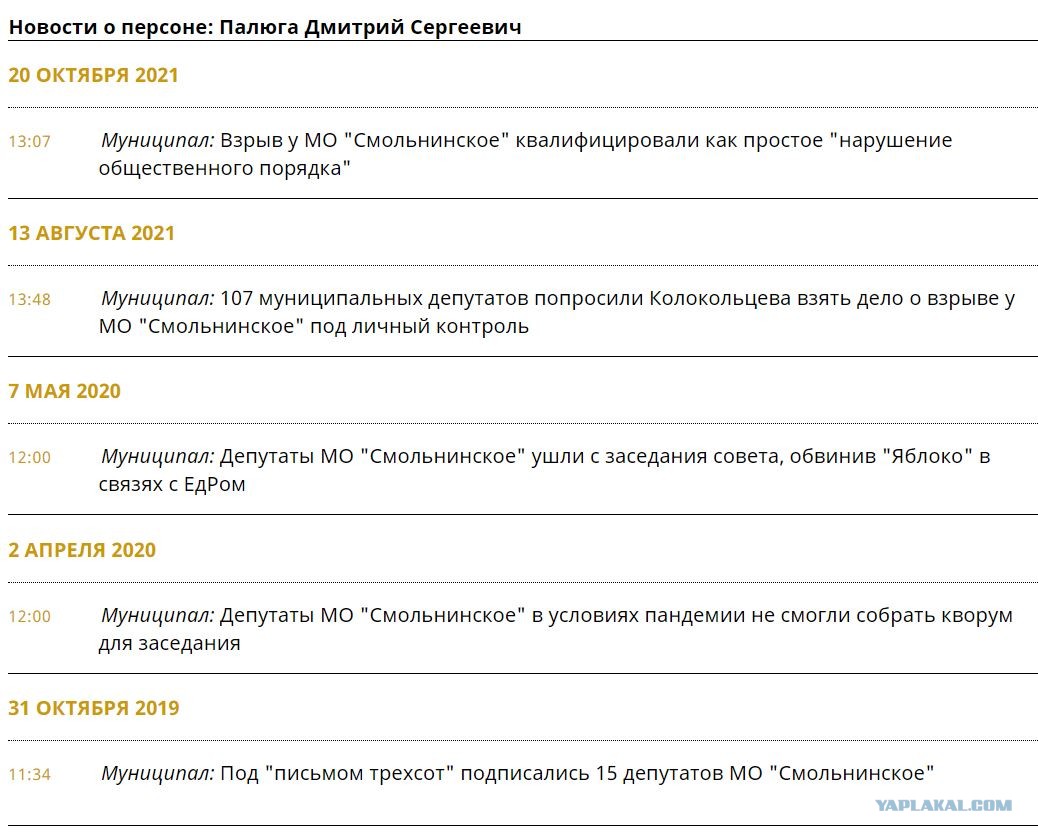Open article about quorum failure during pandemic

pyautogui.click(x=556, y=629)
